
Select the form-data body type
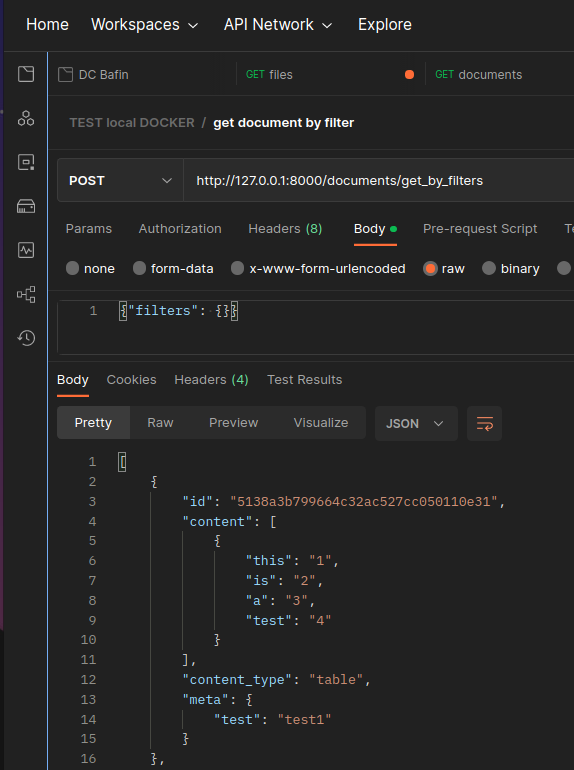[139, 268]
